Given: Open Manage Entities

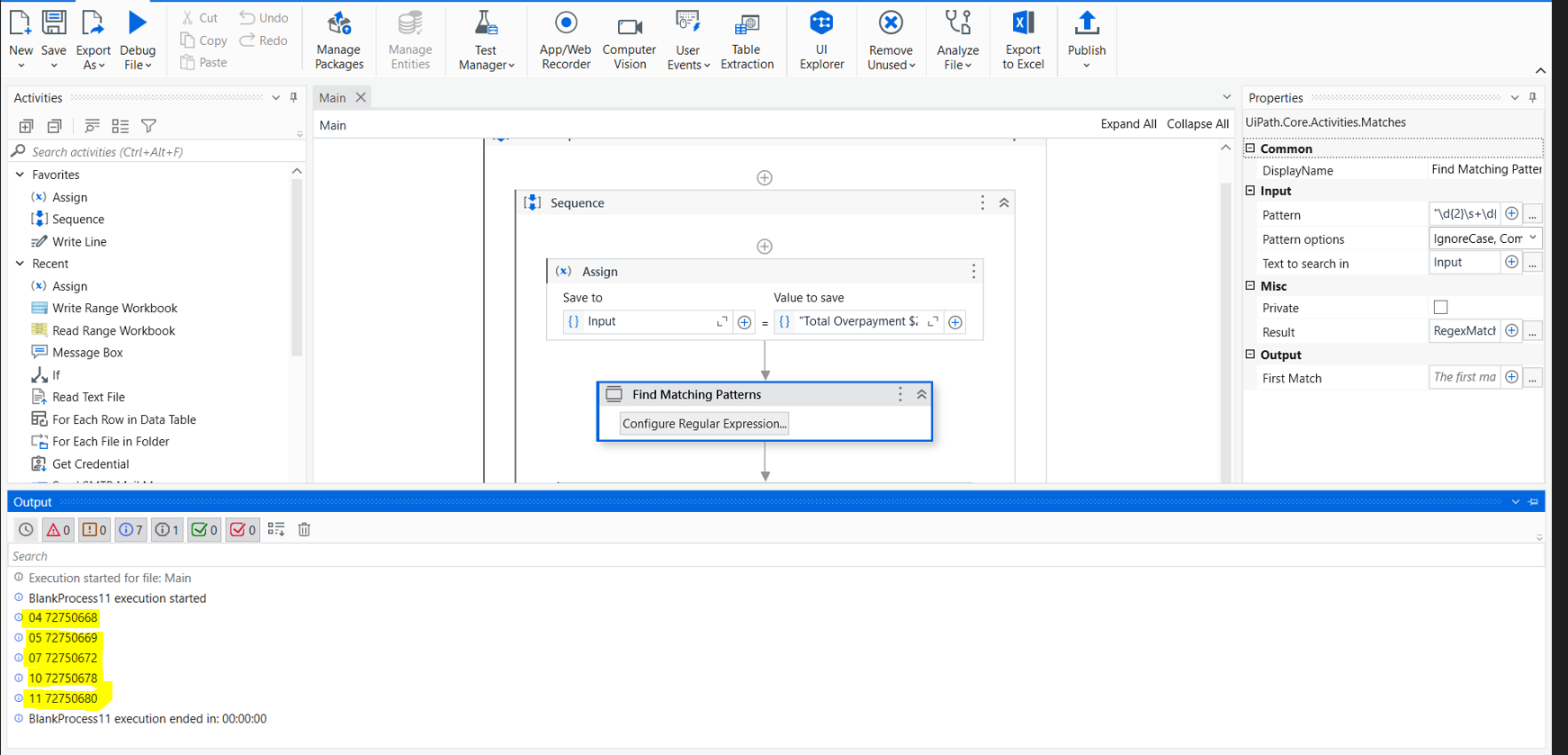Looking at the screenshot, I should pos(410,39).
